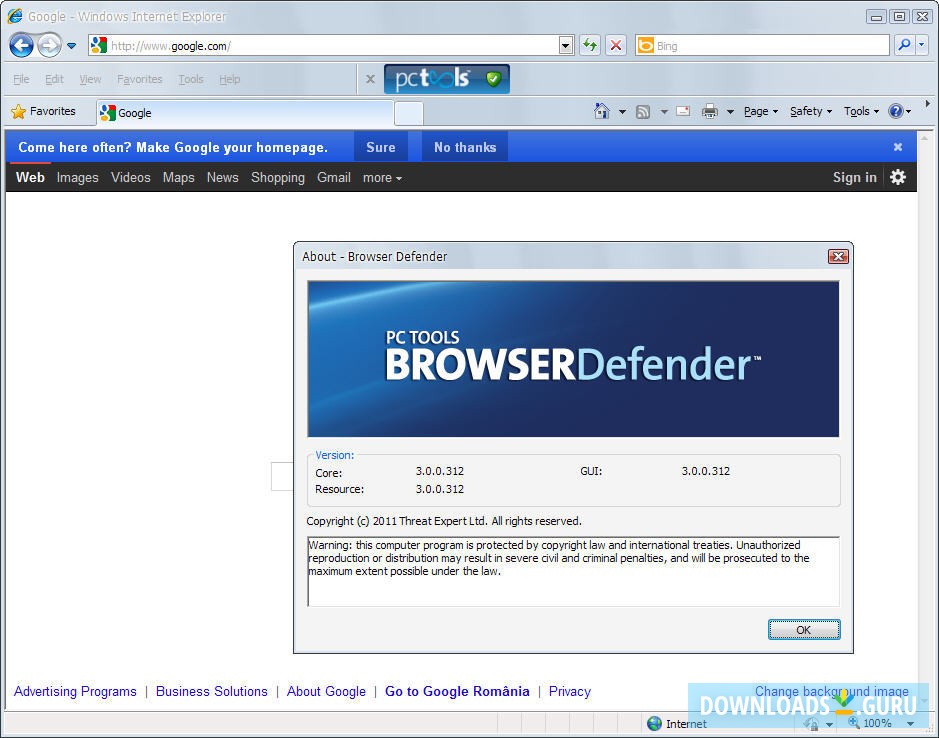Viewport: 939px width, 738px height.
Task: Open the Privacy link
Action: point(570,691)
